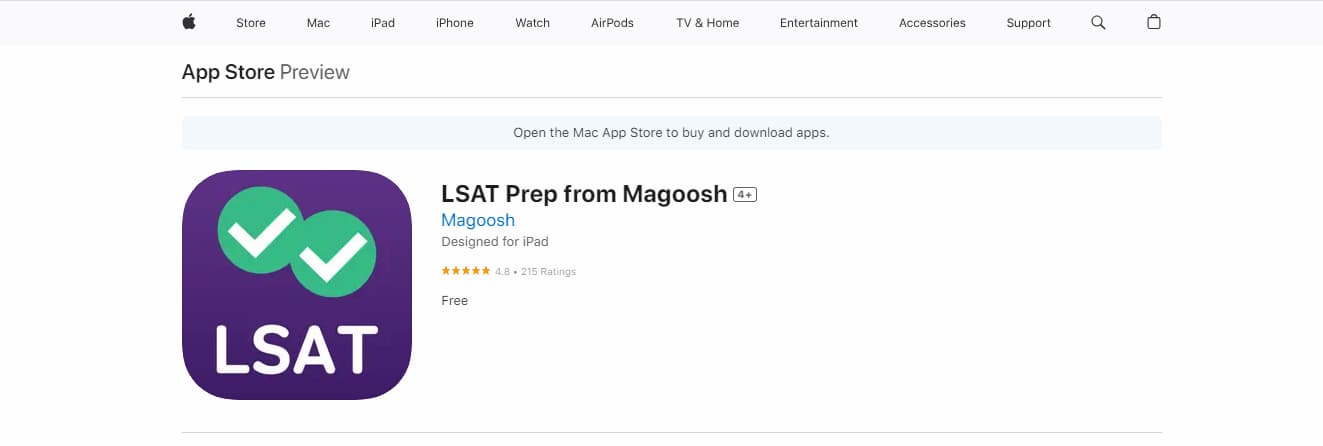Open the Store menu

coord(251,23)
